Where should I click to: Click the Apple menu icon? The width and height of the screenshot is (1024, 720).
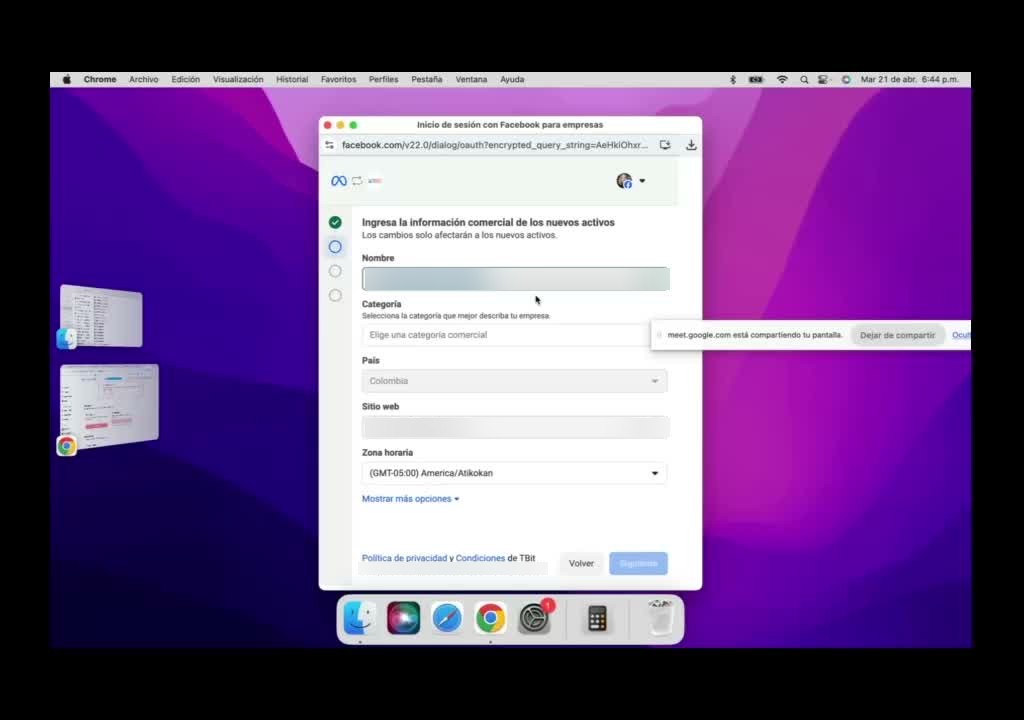click(67, 79)
